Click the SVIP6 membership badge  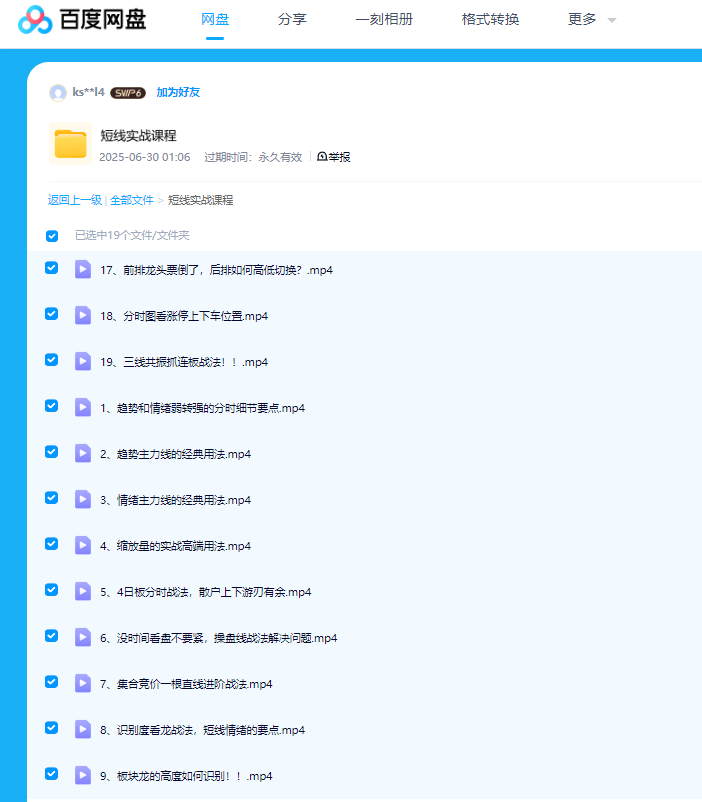point(128,93)
